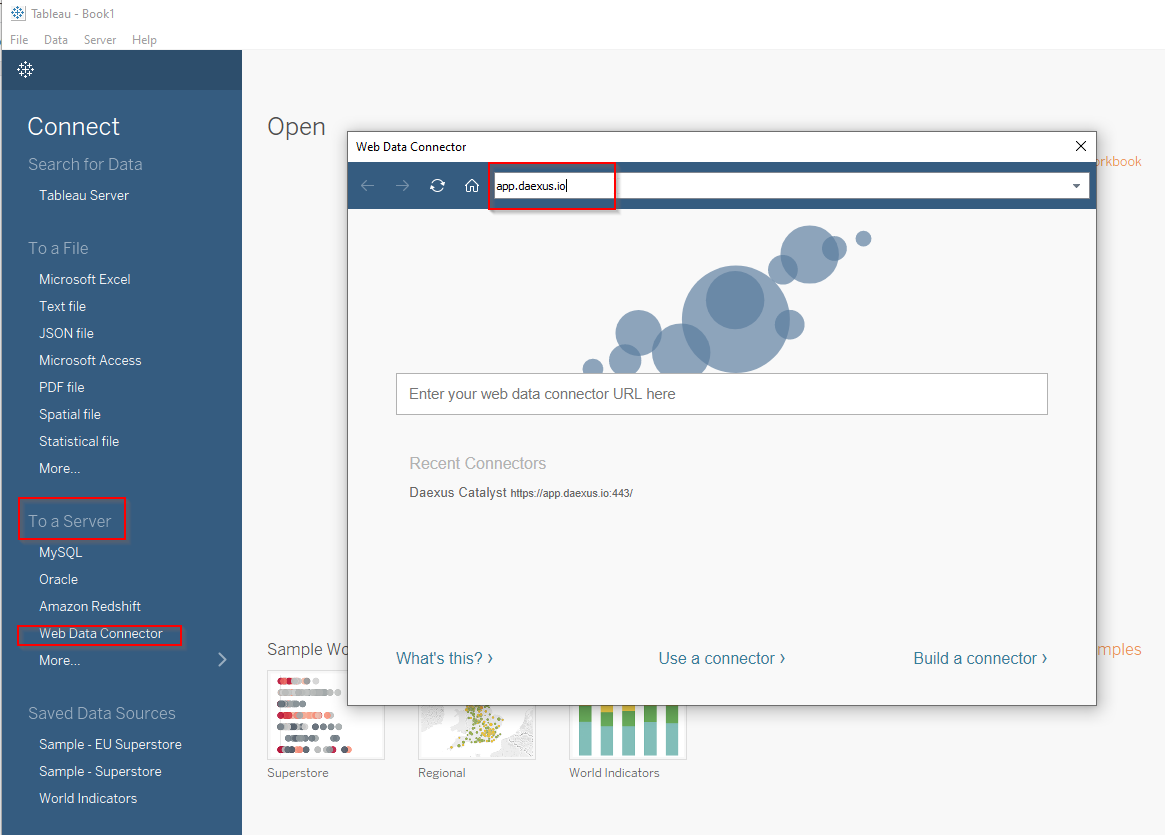Click the Tableau app icon in the title bar
Viewport: 1165px width, 835px height.
[x=18, y=13]
